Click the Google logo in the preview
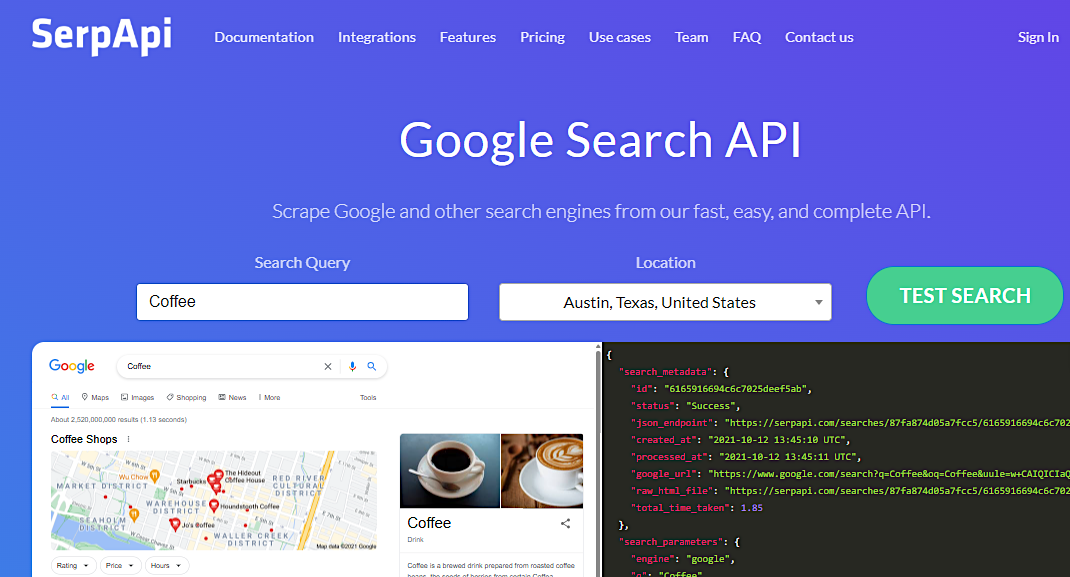This screenshot has width=1070, height=577. pyautogui.click(x=72, y=366)
